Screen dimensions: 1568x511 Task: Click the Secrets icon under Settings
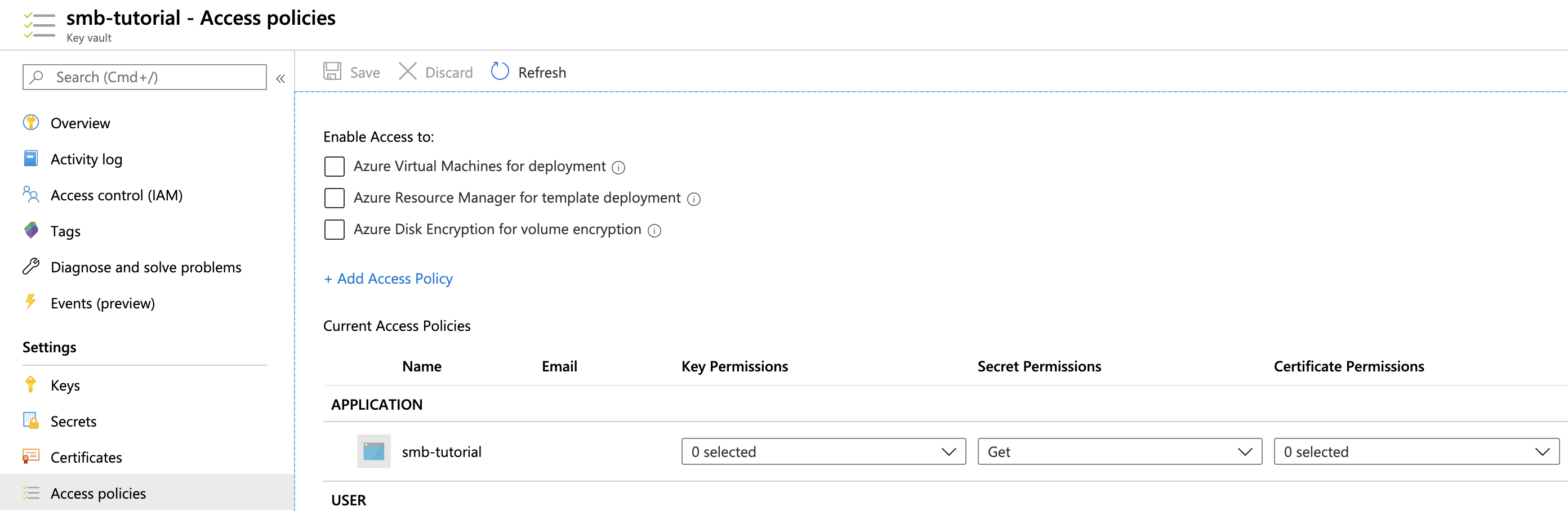tap(31, 421)
